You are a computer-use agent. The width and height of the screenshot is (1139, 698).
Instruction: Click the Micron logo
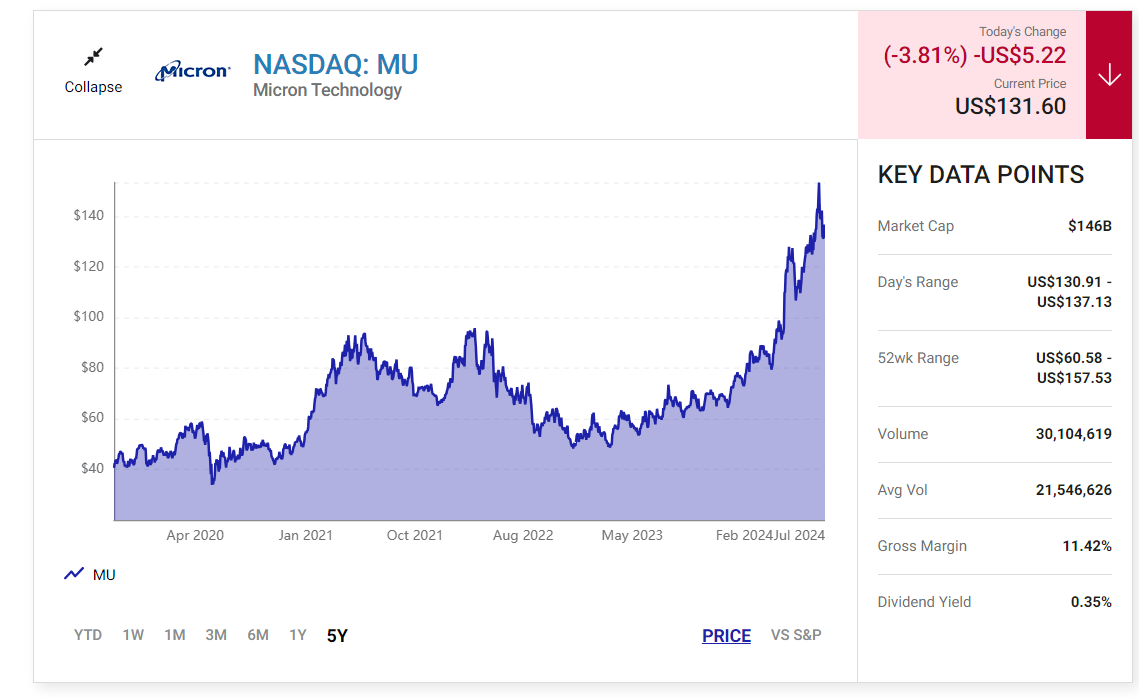192,70
